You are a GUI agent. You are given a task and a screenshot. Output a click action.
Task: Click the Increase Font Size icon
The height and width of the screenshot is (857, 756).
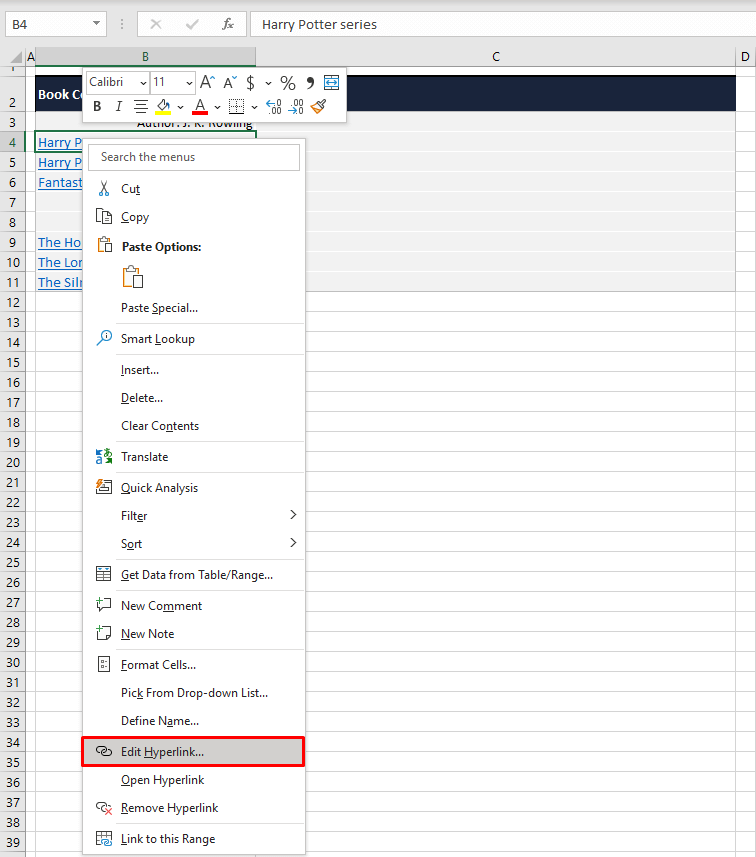[x=207, y=83]
